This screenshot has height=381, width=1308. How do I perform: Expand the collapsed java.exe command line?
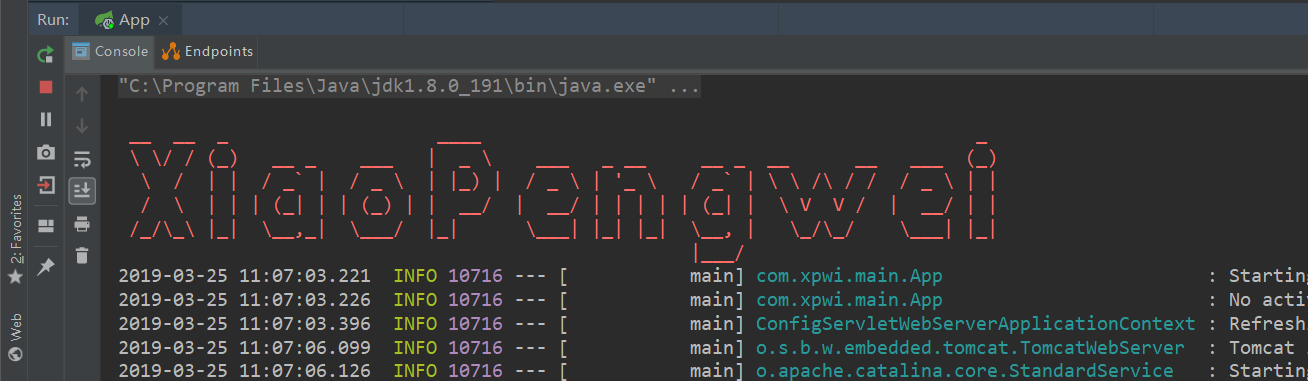click(409, 87)
